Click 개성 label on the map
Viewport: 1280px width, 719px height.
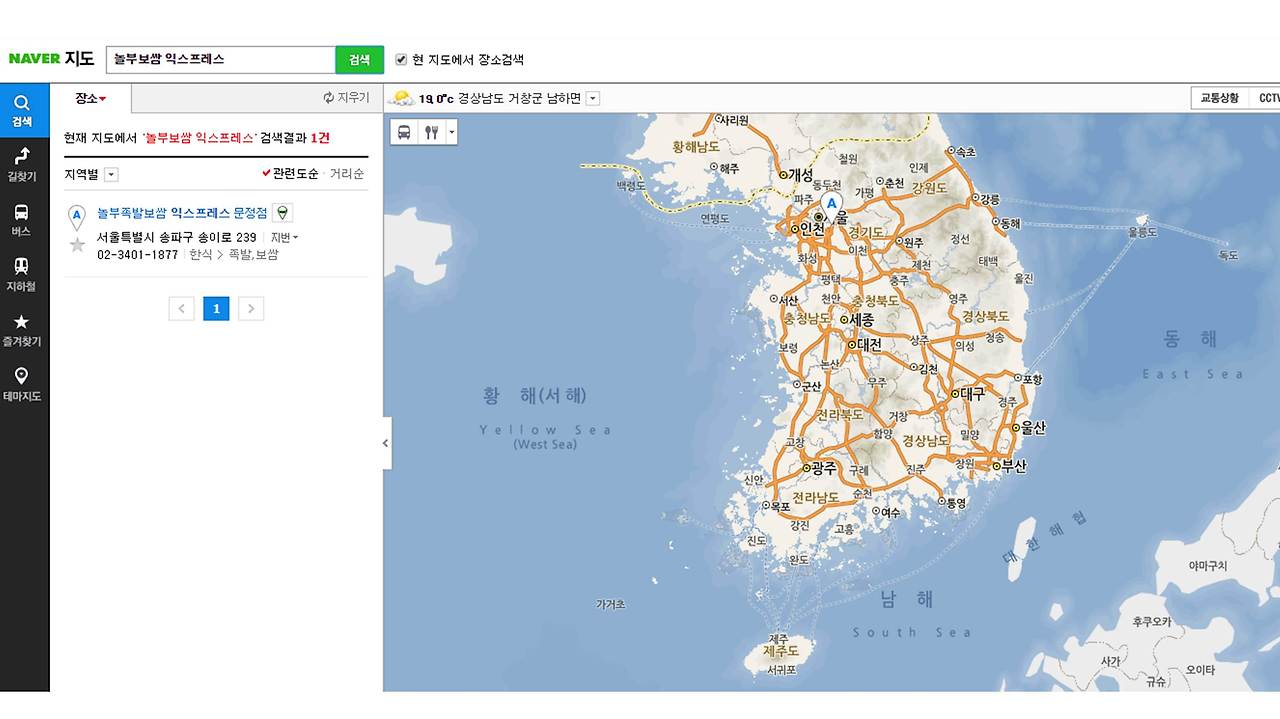801,174
